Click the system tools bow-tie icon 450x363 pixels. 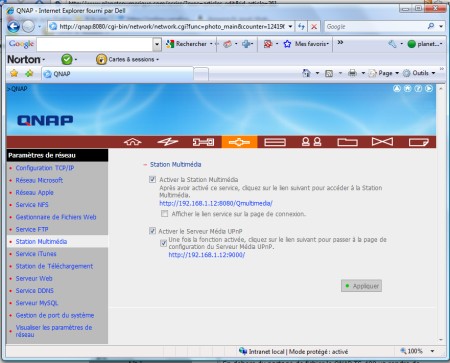click(382, 142)
